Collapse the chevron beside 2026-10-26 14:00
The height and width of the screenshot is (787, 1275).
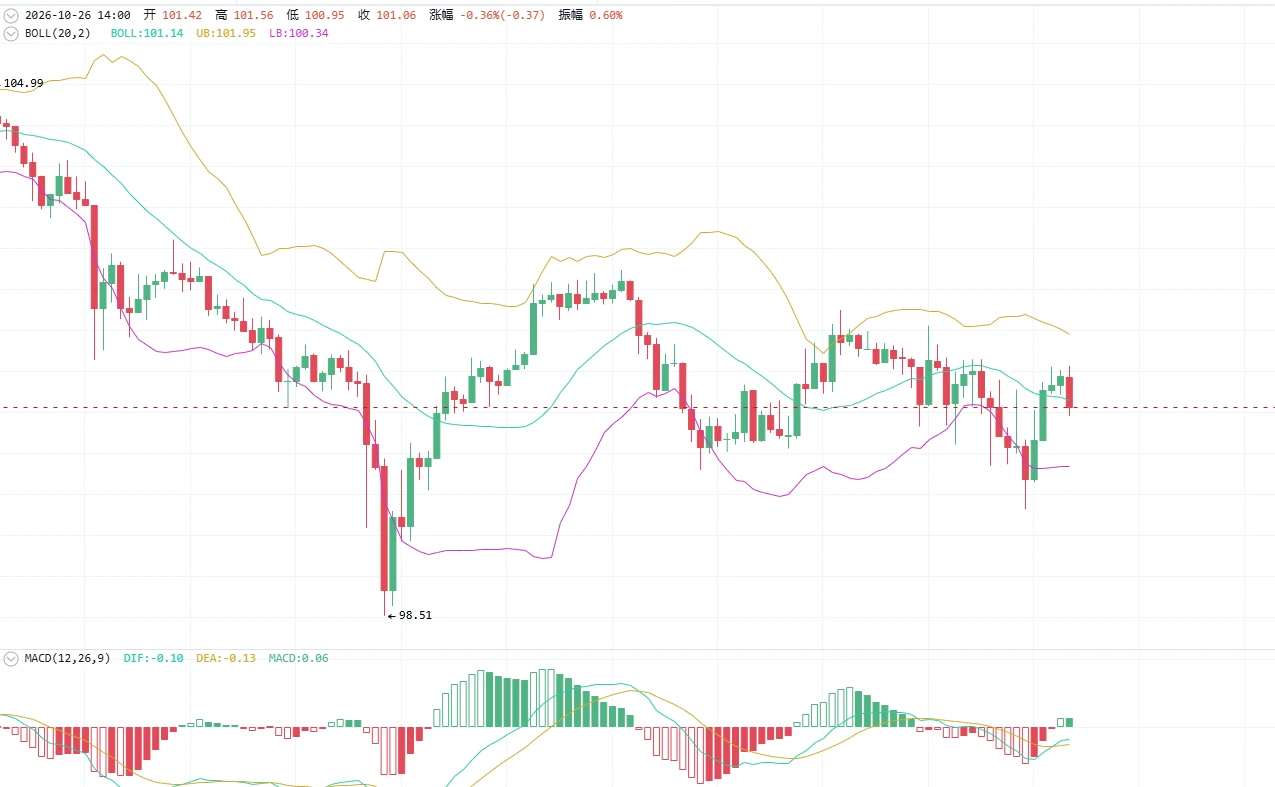(x=11, y=15)
